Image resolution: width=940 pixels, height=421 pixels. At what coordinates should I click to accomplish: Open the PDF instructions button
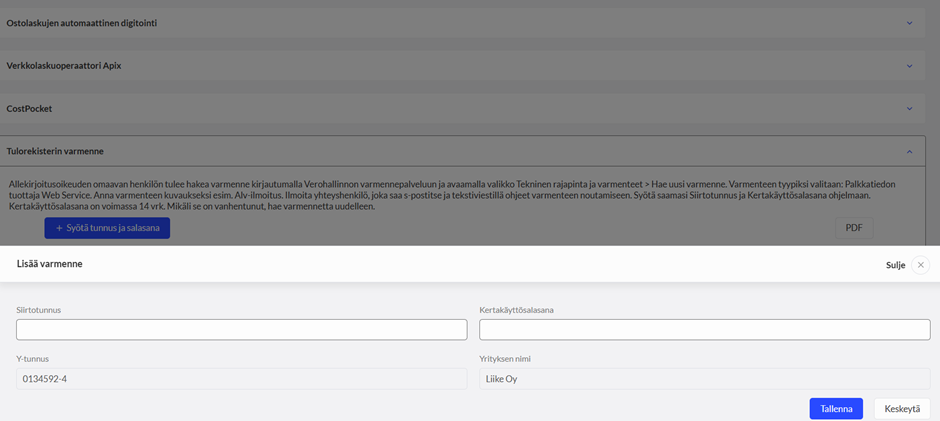pos(854,228)
